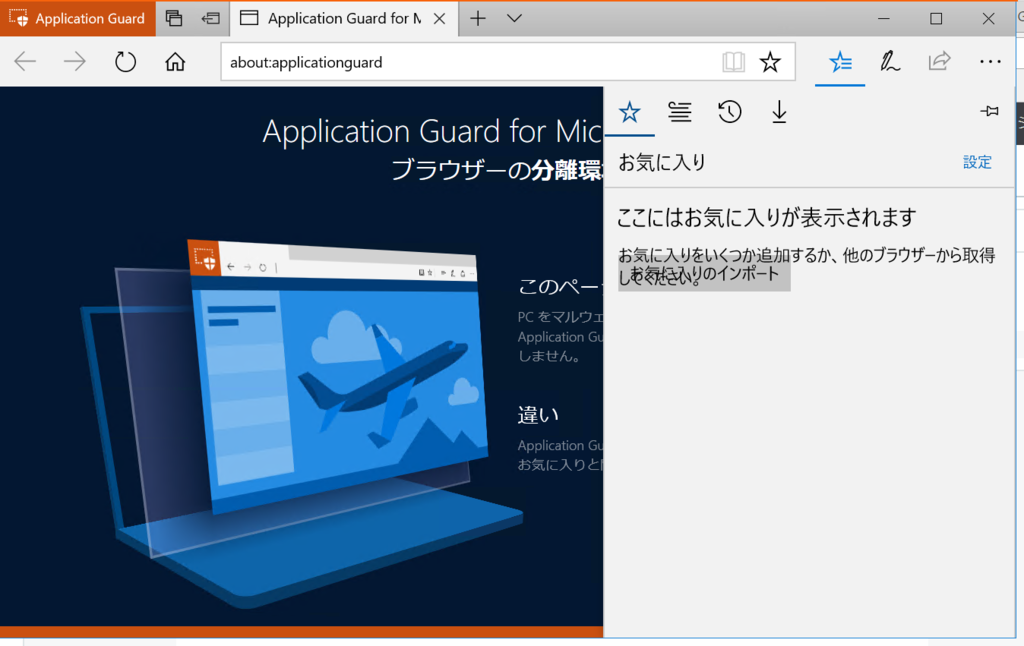Screen dimensions: 1024x646
Task: Go to the home page
Action: click(x=175, y=62)
